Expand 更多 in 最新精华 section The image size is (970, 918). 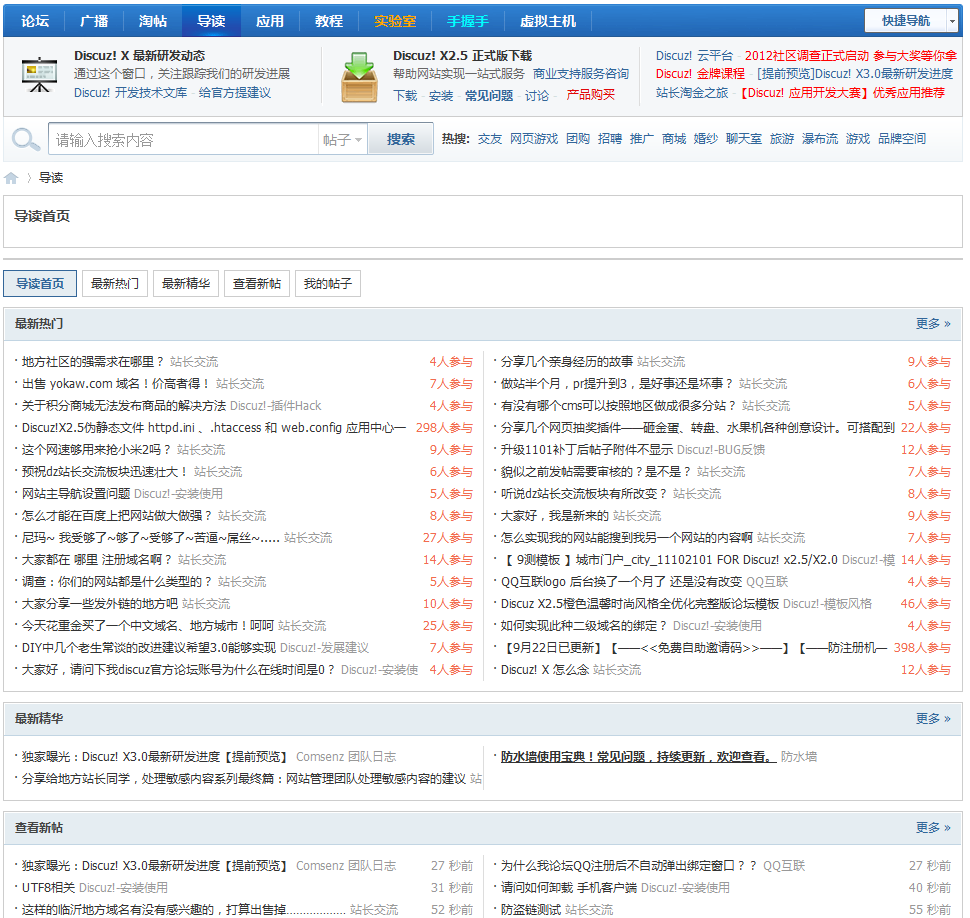[932, 719]
